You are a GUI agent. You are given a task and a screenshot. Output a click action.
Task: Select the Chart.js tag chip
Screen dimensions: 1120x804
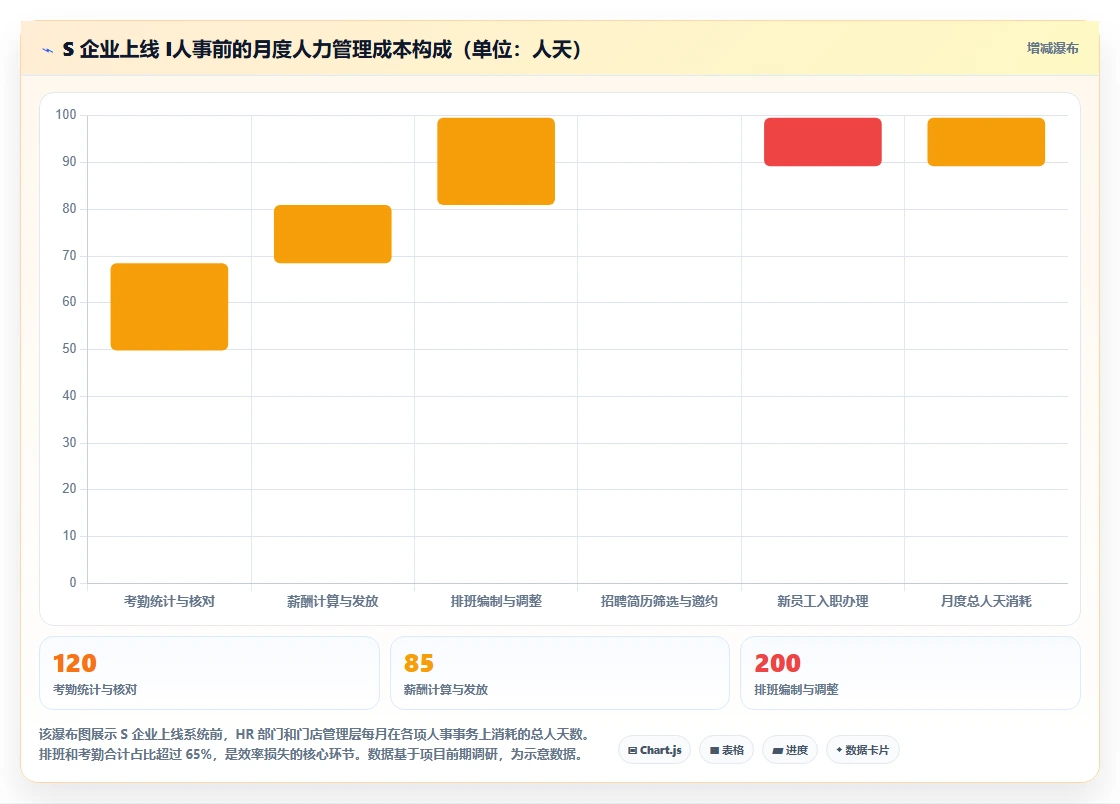[654, 750]
